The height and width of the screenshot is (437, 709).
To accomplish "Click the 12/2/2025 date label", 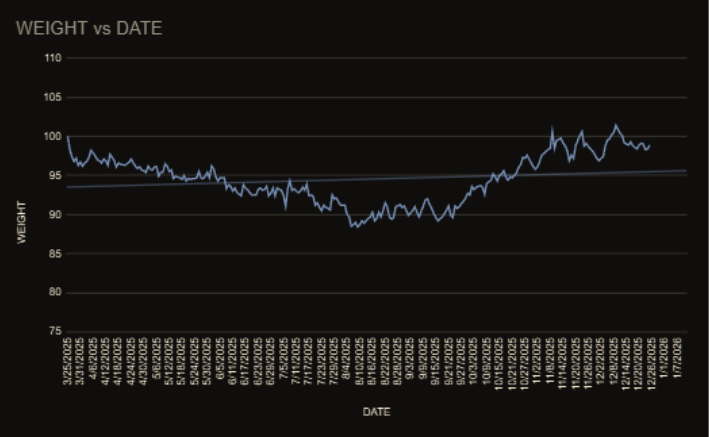I will click(x=600, y=361).
